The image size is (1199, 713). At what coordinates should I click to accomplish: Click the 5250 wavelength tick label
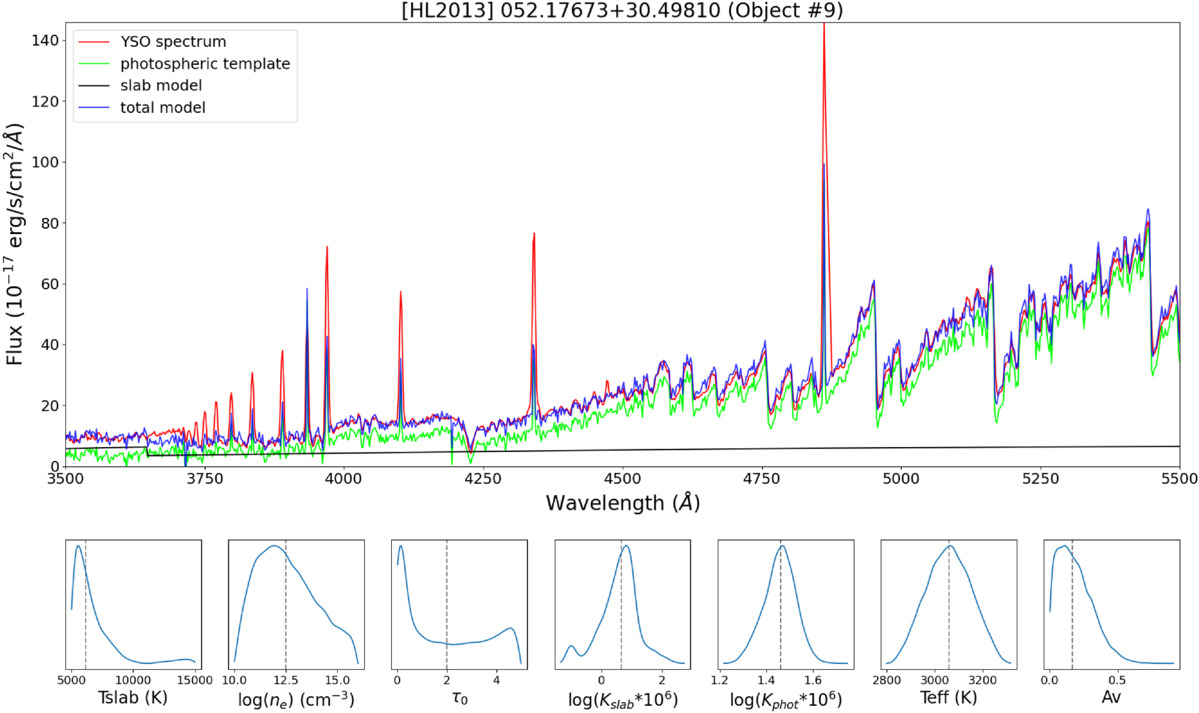click(x=1041, y=479)
